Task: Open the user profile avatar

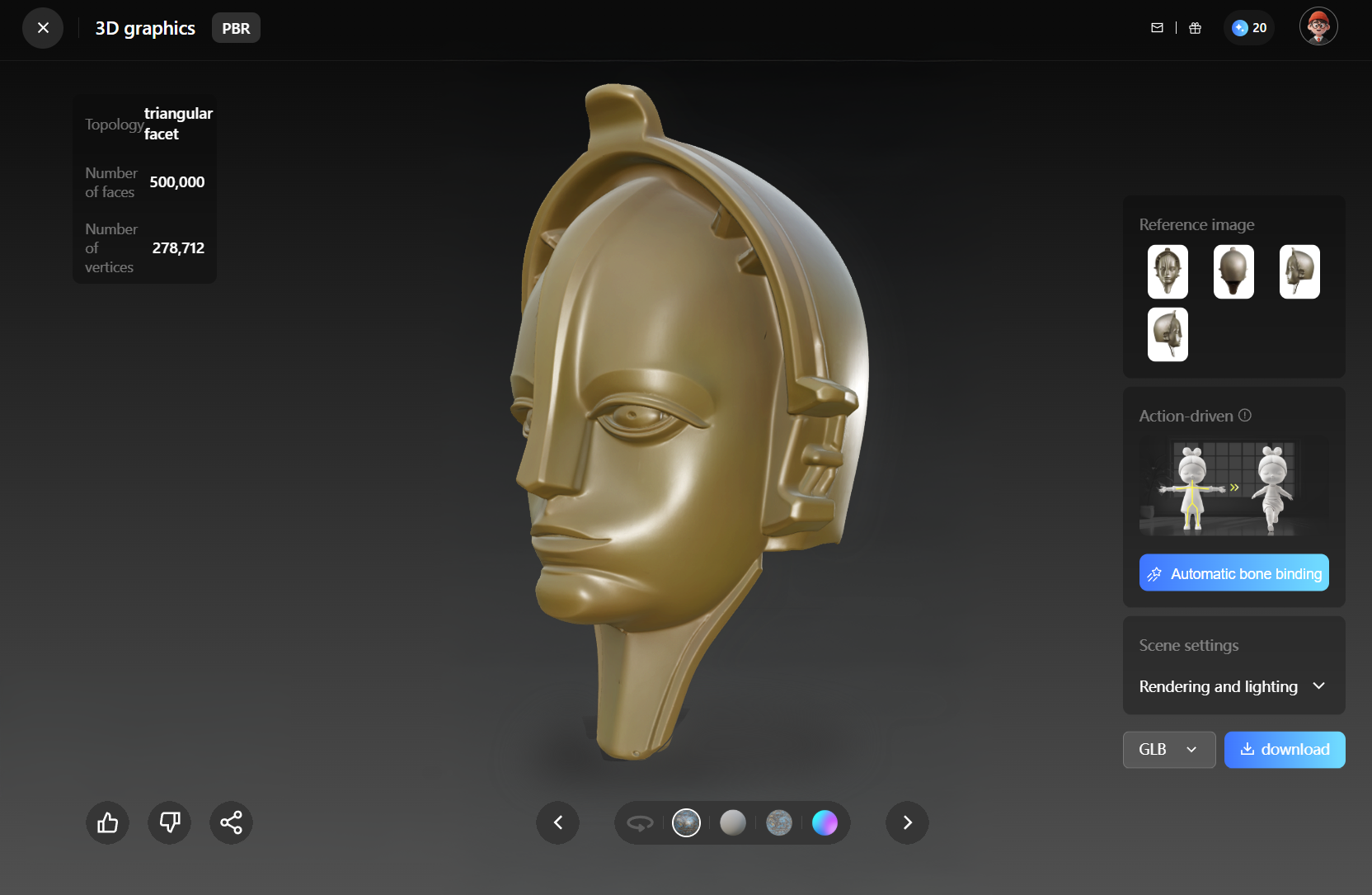Action: click(1318, 27)
